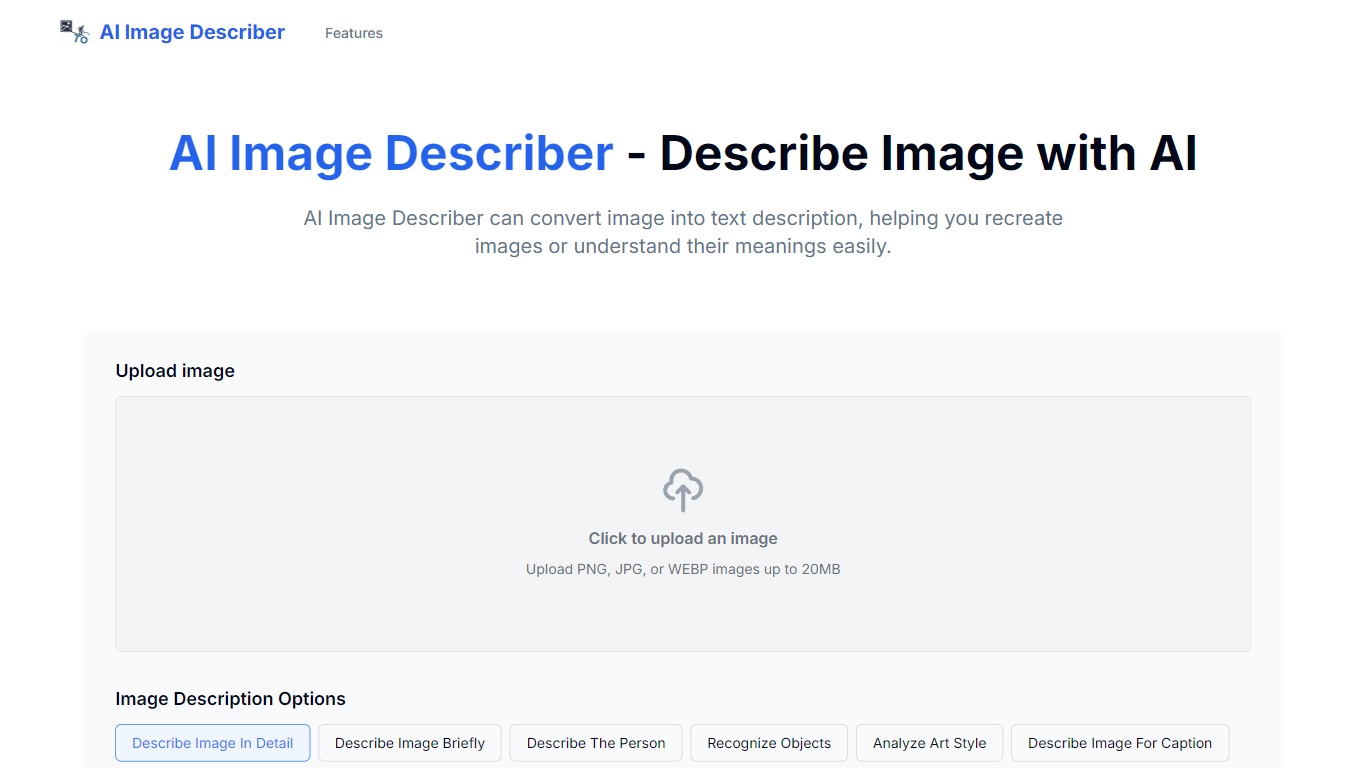Click the 'Image Description Options' heading
Image resolution: width=1366 pixels, height=768 pixels.
231,699
